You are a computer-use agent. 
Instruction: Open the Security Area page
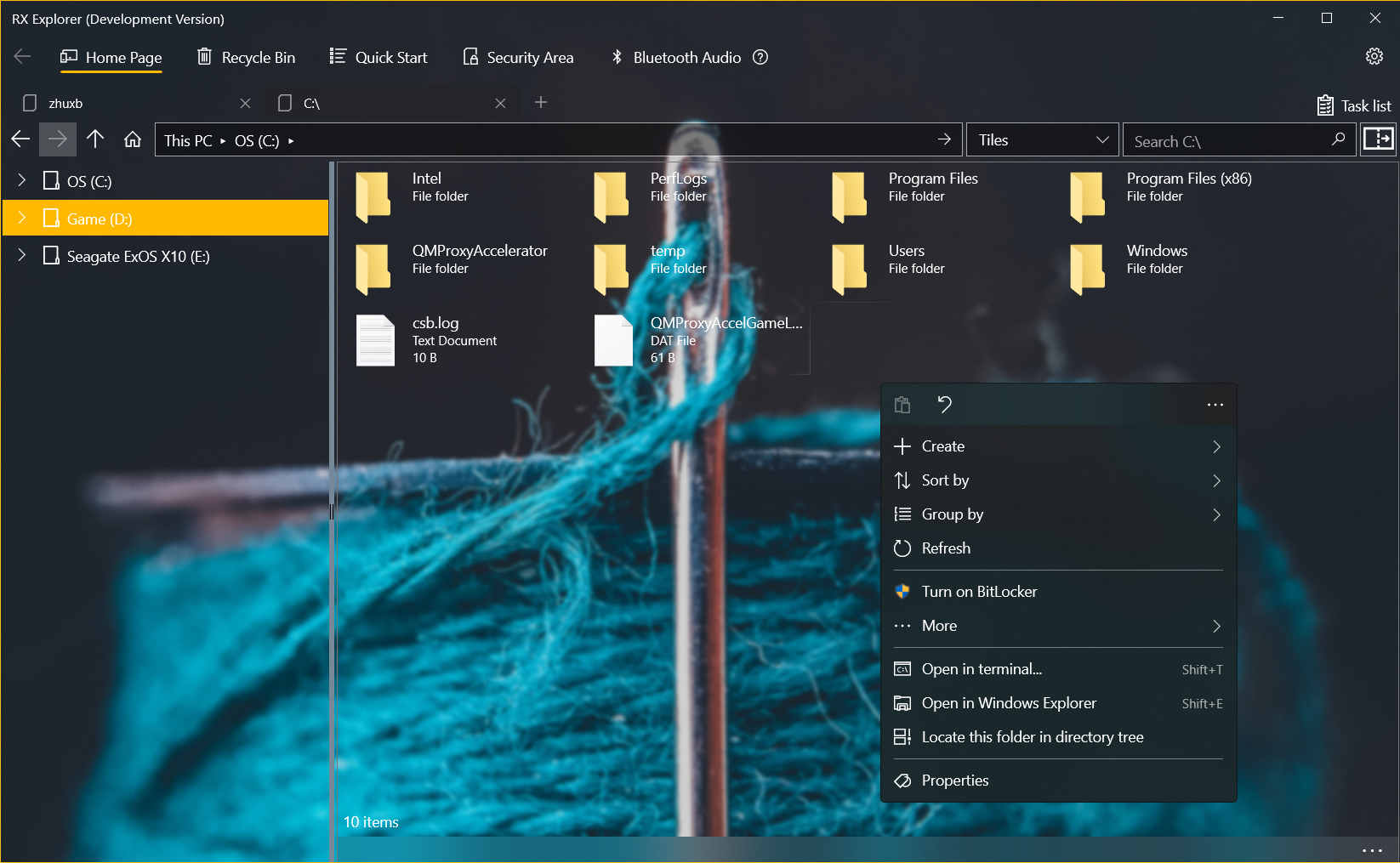[x=518, y=57]
